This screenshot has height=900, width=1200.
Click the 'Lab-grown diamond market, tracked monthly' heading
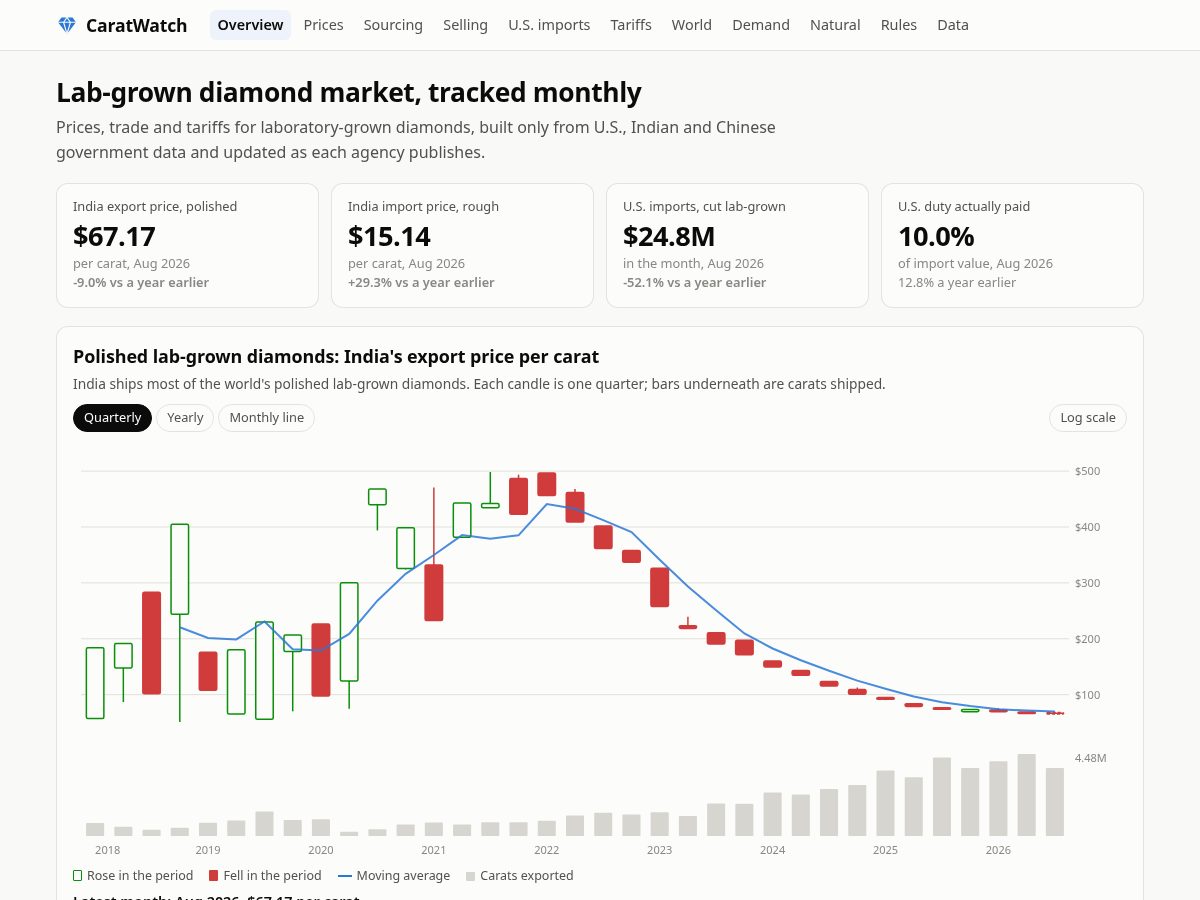coord(349,92)
